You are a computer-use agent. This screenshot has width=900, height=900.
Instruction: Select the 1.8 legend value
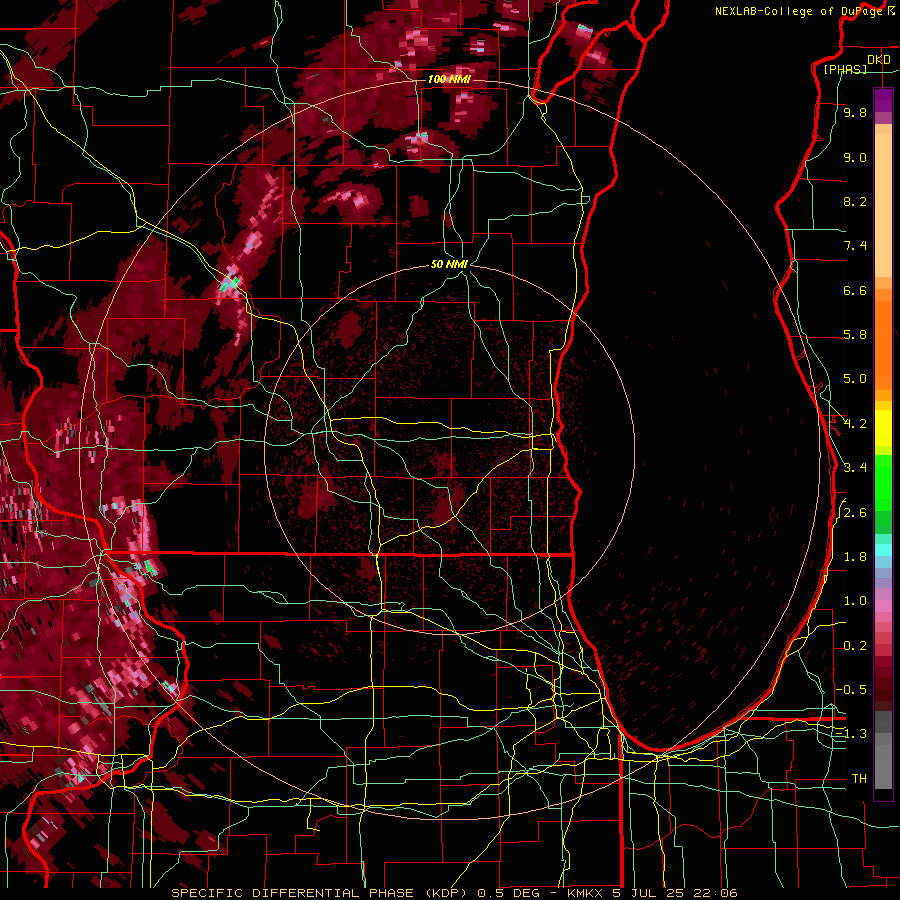tap(855, 557)
